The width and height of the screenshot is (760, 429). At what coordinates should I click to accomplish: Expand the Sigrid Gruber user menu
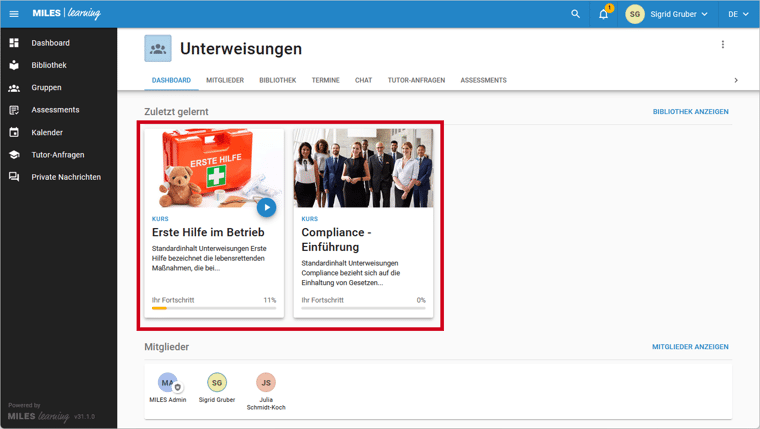668,14
